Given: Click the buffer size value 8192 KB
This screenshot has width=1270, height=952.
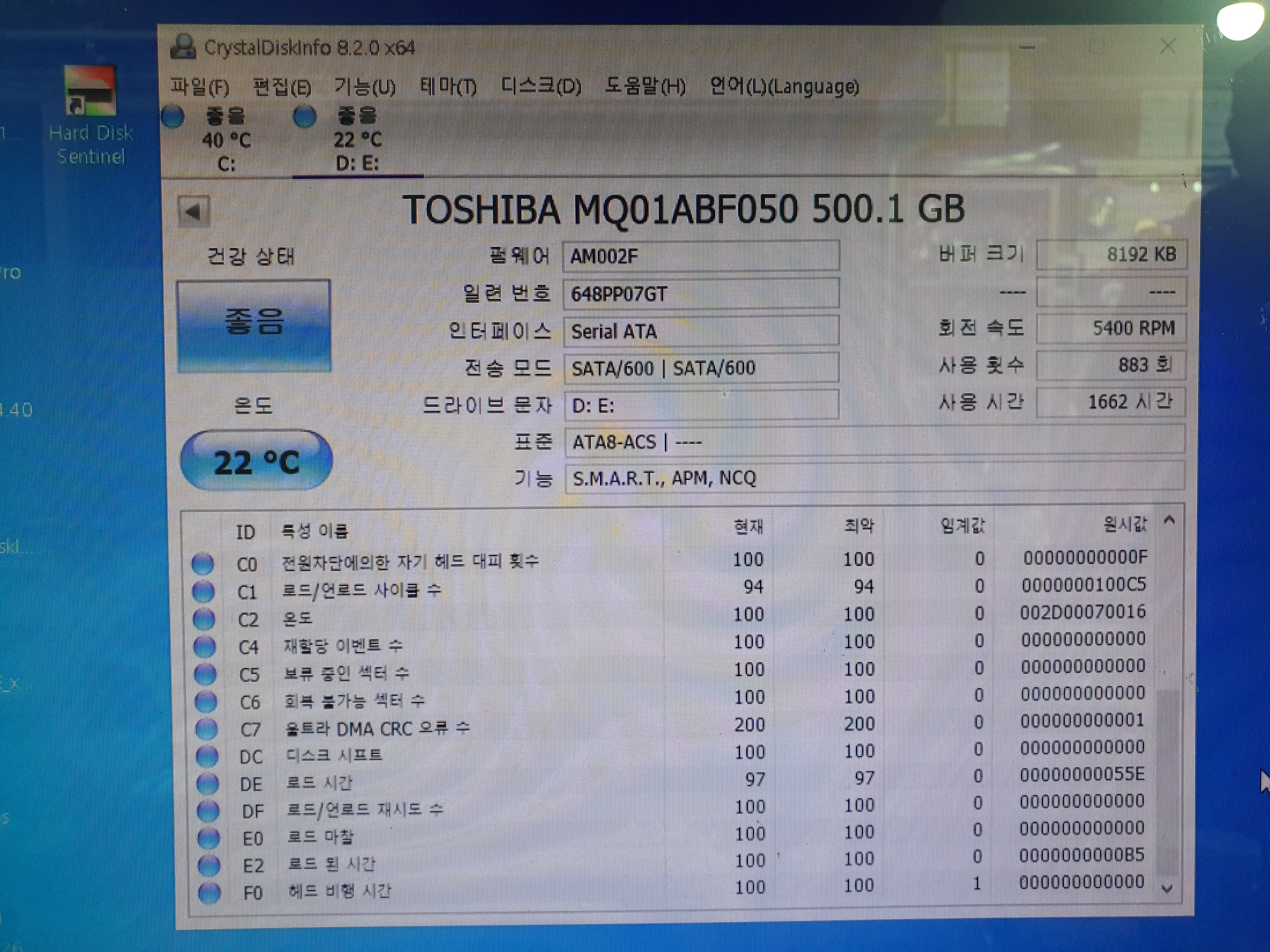Looking at the screenshot, I should tap(1112, 254).
